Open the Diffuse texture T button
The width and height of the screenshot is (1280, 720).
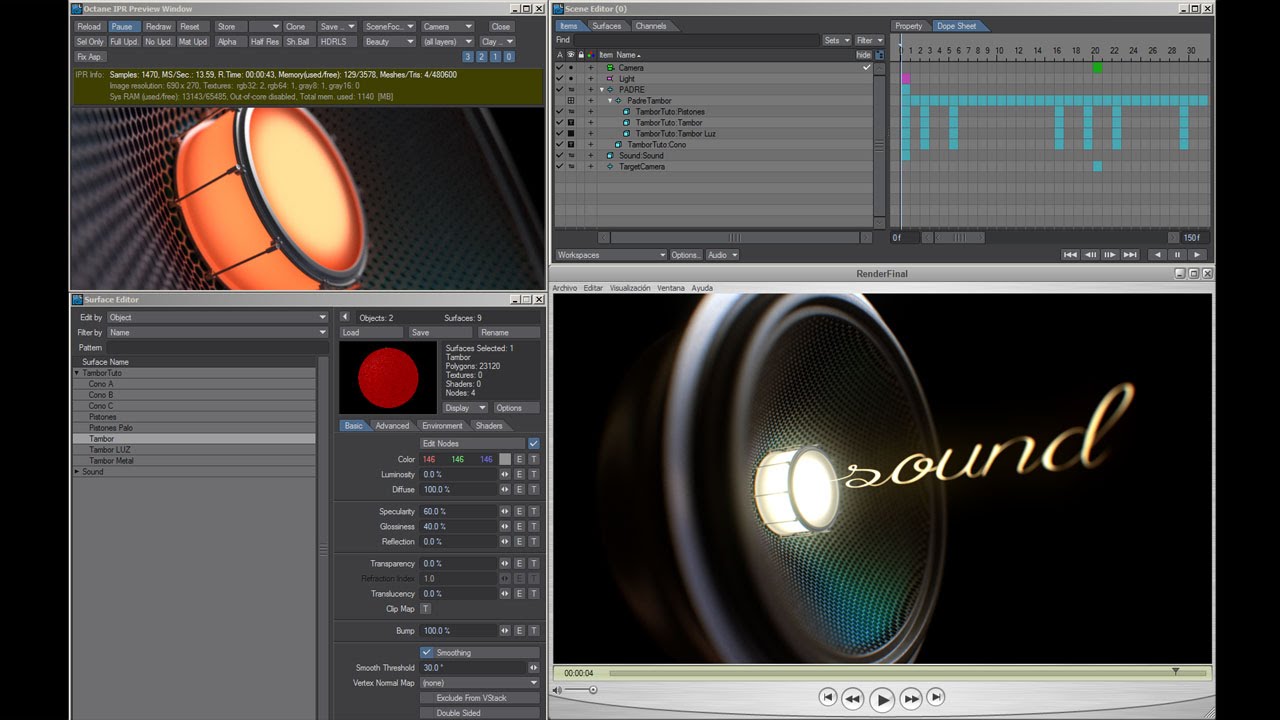click(x=533, y=489)
